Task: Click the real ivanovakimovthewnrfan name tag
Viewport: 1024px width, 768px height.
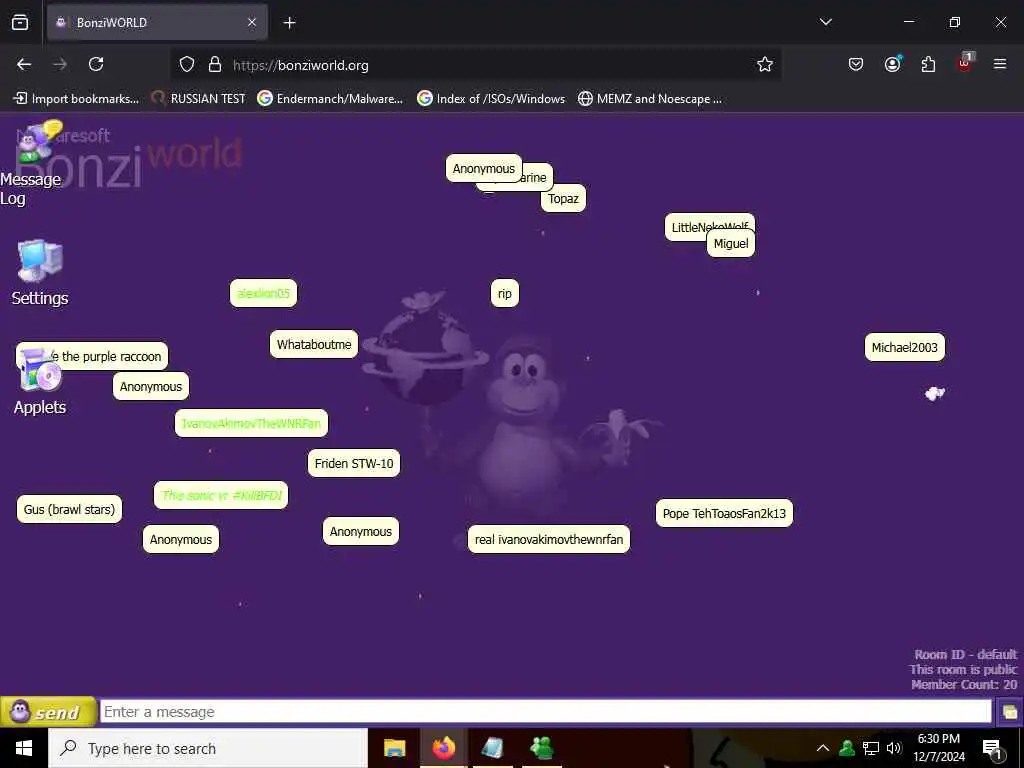Action: pos(549,539)
